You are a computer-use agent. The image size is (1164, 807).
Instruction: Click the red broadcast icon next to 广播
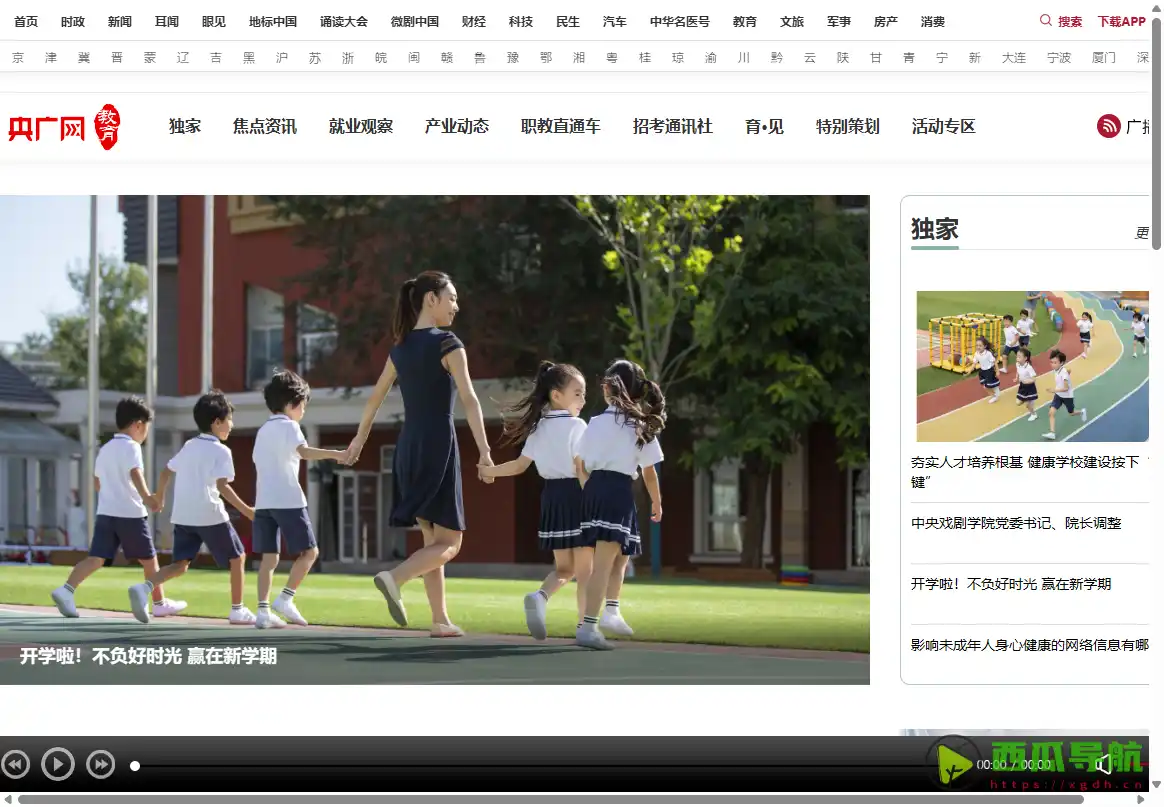coord(1107,126)
